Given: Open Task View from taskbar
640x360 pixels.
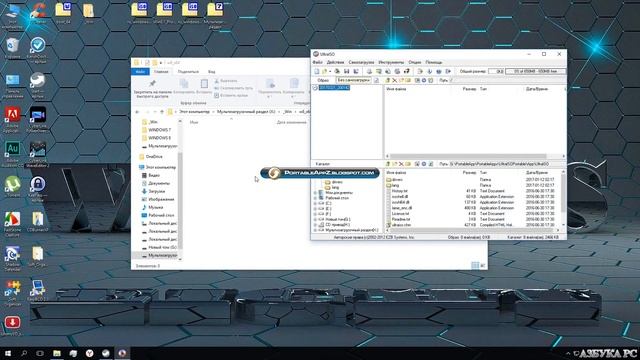Looking at the screenshot, I should pyautogui.click(x=40, y=353).
